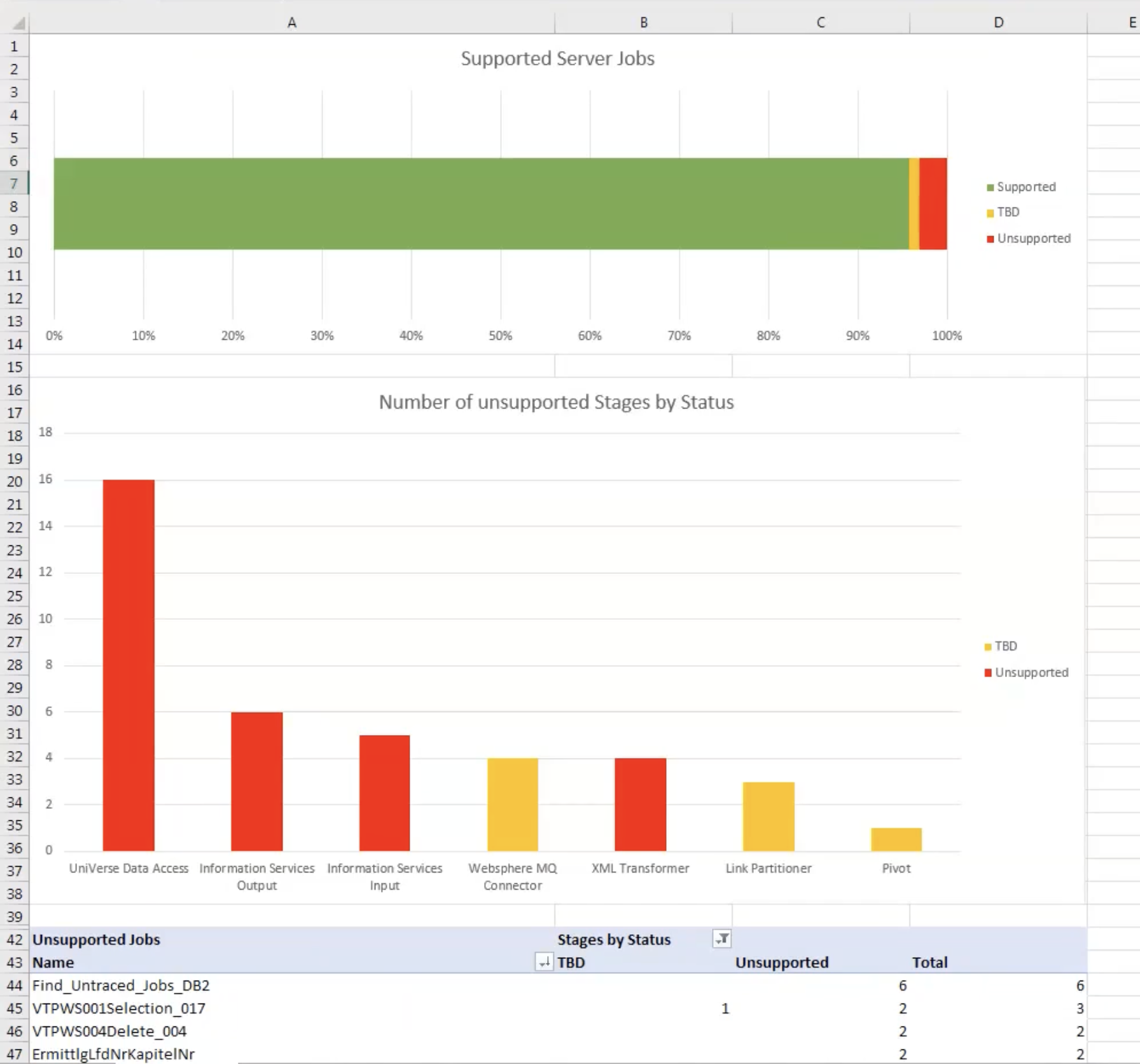Screen dimensions: 1140x1064
Task: Click the Supported Server Jobs chart title
Action: 557,59
